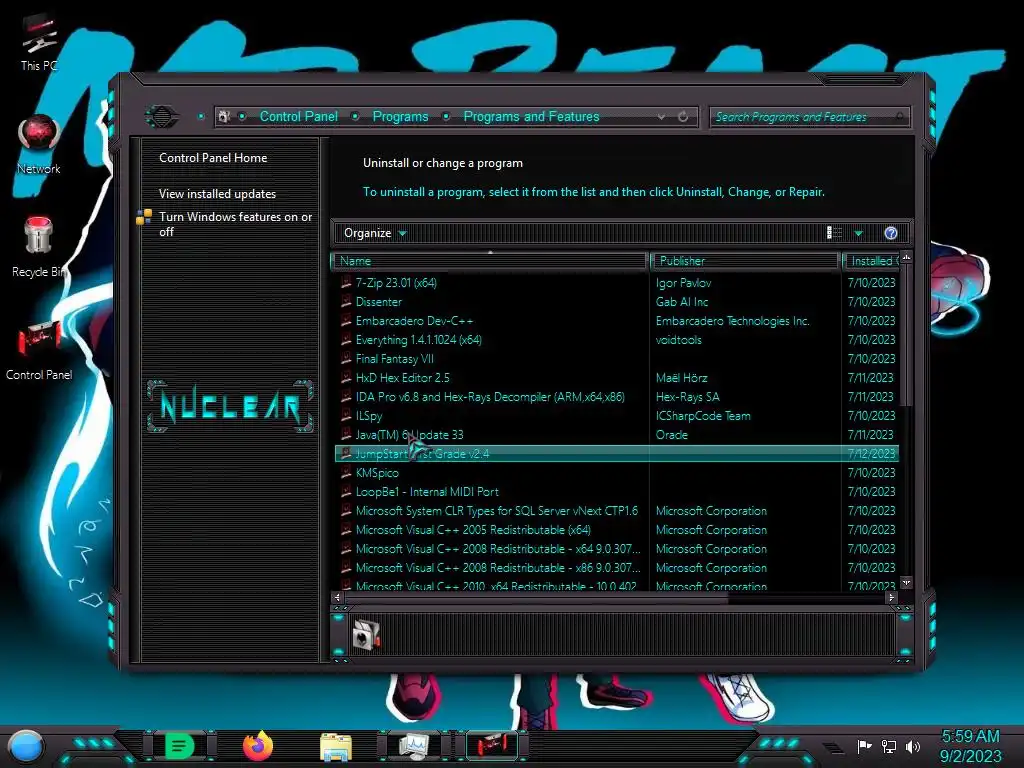
Task: Navigate to Control Panel breadcrumb
Action: 298,116
